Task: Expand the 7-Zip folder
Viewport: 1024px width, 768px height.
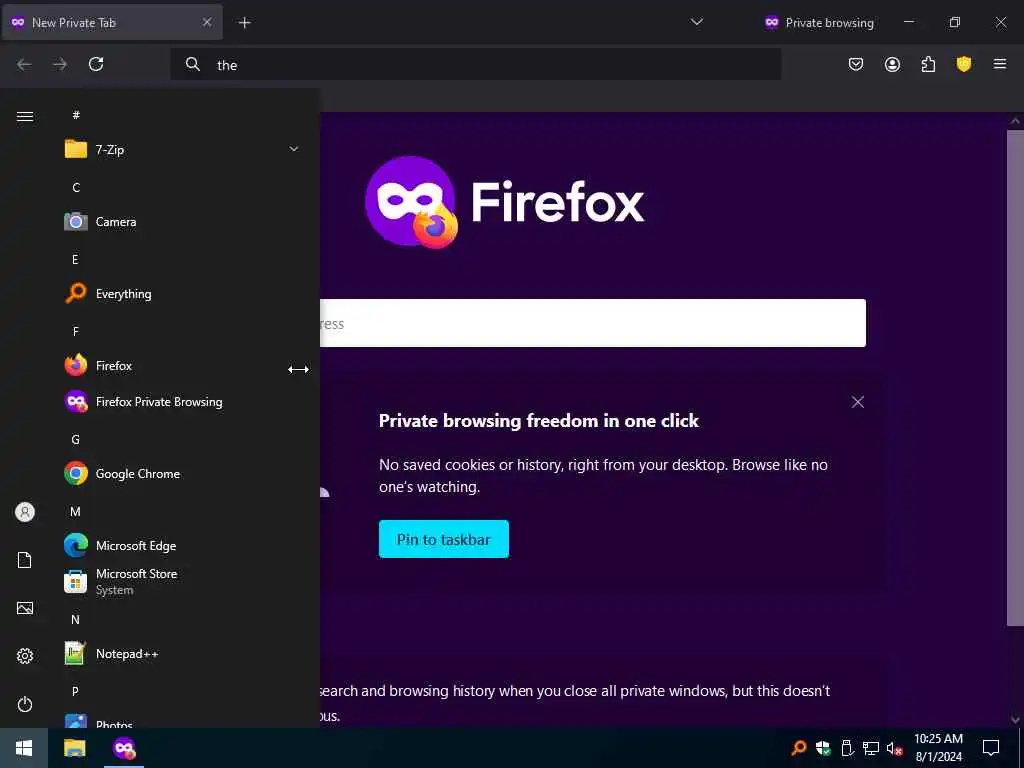Action: 294,149
